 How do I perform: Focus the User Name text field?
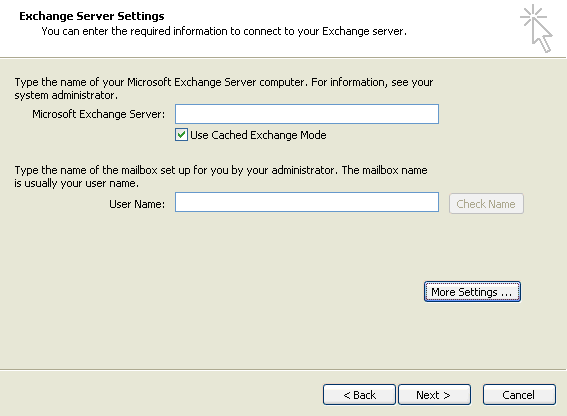(x=307, y=202)
